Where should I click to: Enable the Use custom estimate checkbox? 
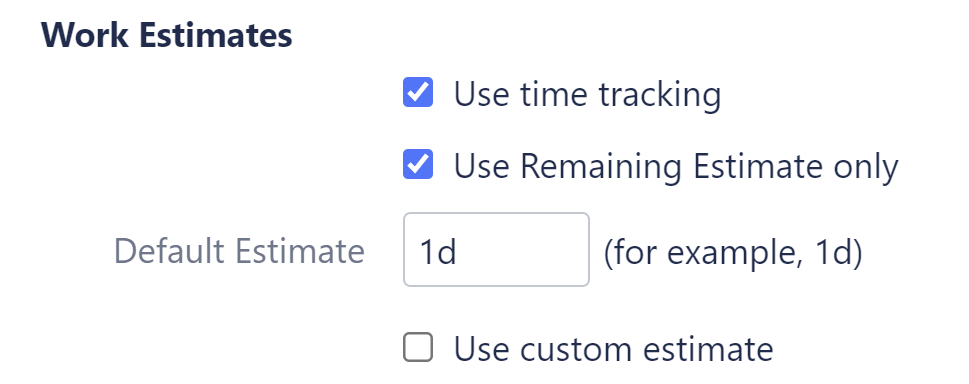(418, 347)
